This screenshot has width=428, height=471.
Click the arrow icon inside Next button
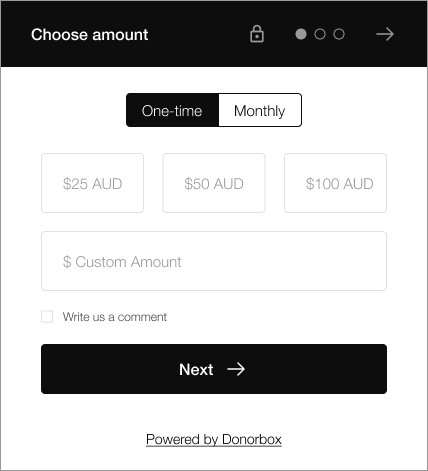point(236,369)
